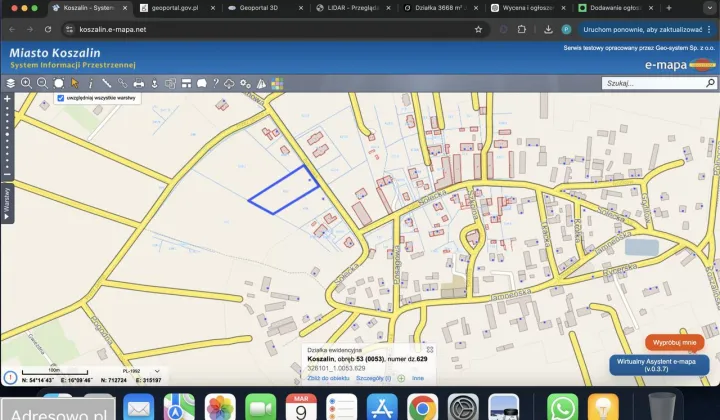Image resolution: width=720 pixels, height=420 pixels.
Task: Click the zoom in magnifier tool
Action: click(26, 83)
